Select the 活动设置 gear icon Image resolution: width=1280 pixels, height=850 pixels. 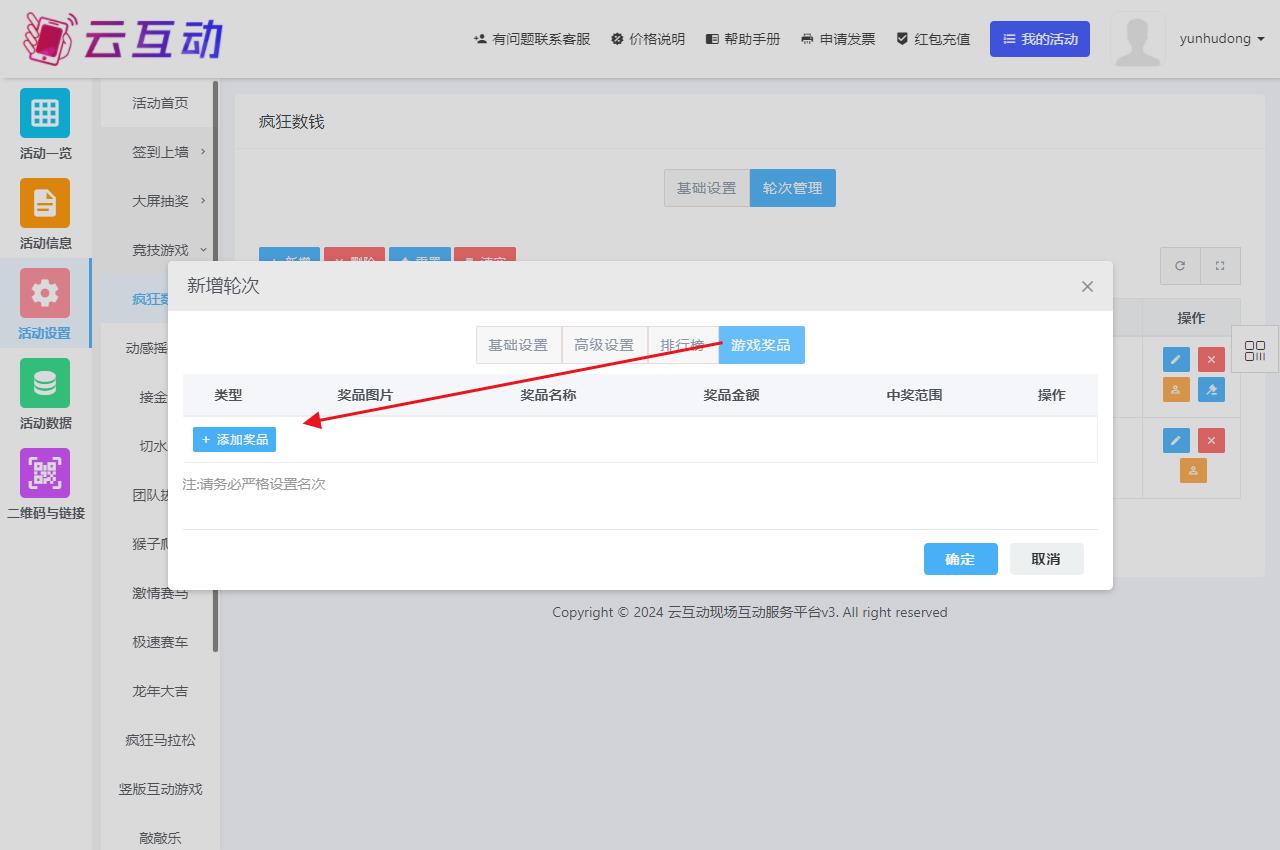pos(45,293)
